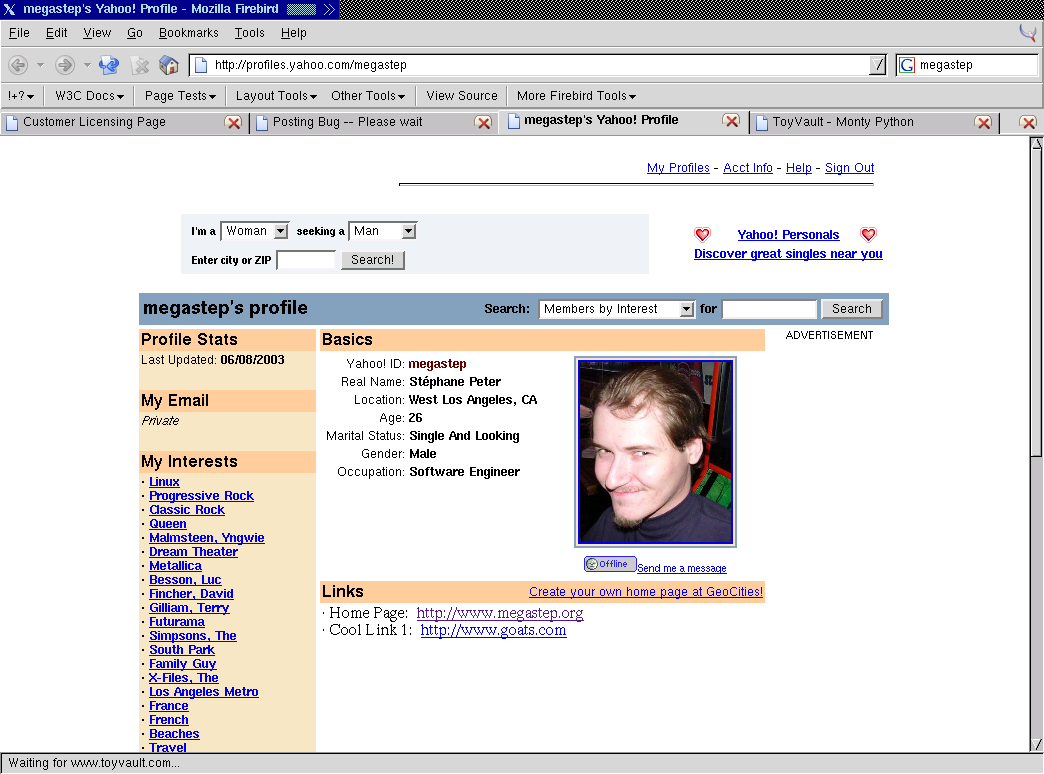
Task: Click the Search! button for personals
Action: [373, 260]
